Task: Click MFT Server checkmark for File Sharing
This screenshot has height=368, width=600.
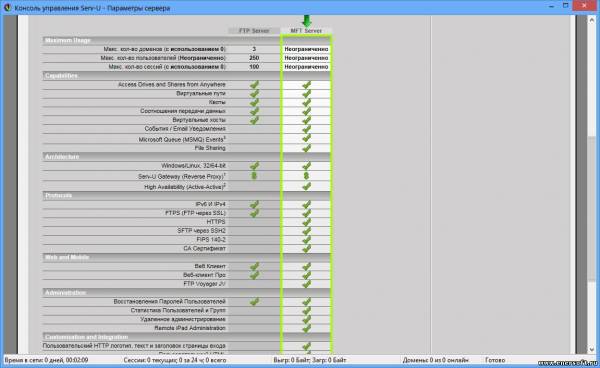Action: point(306,148)
